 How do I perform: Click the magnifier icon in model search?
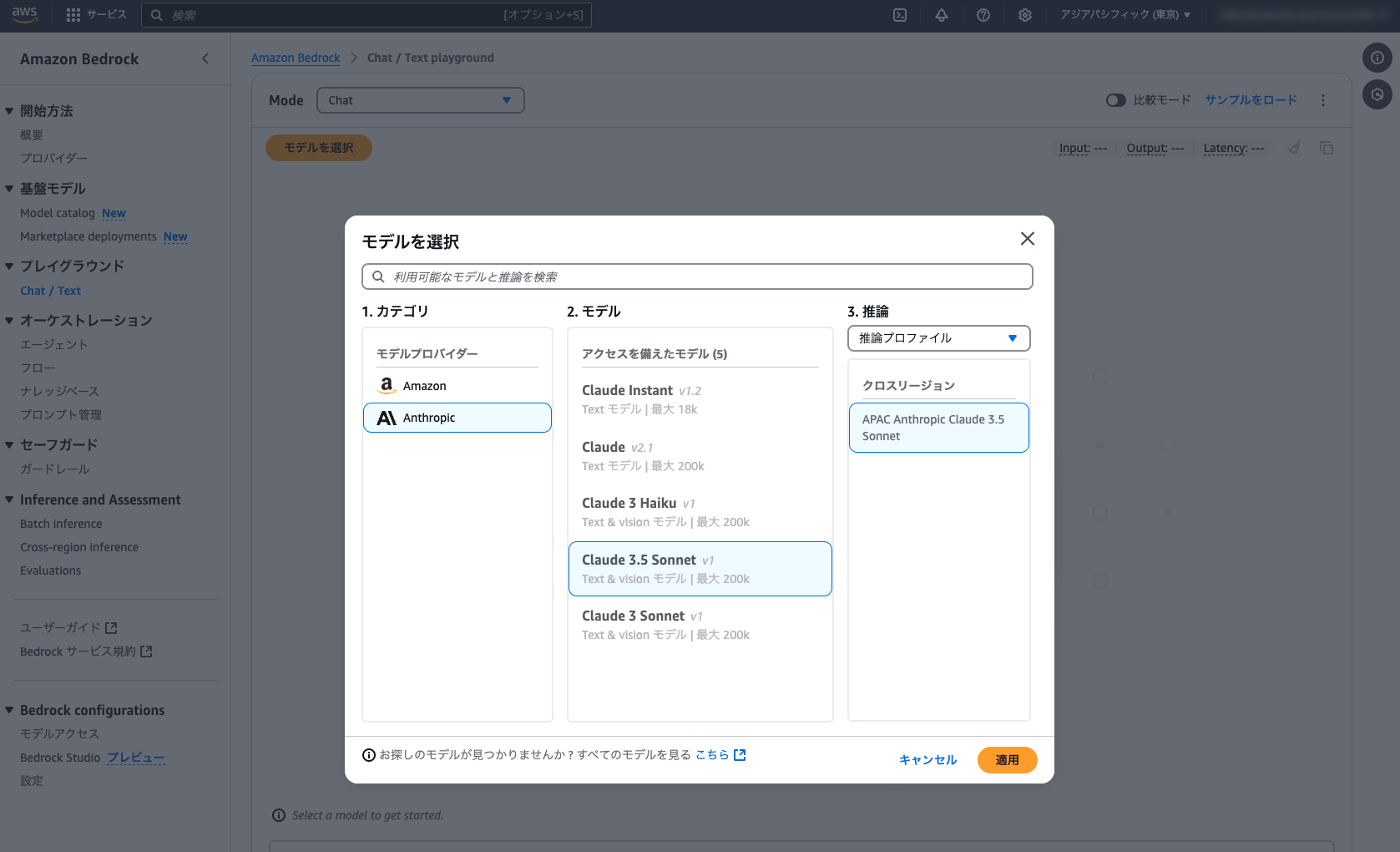378,276
